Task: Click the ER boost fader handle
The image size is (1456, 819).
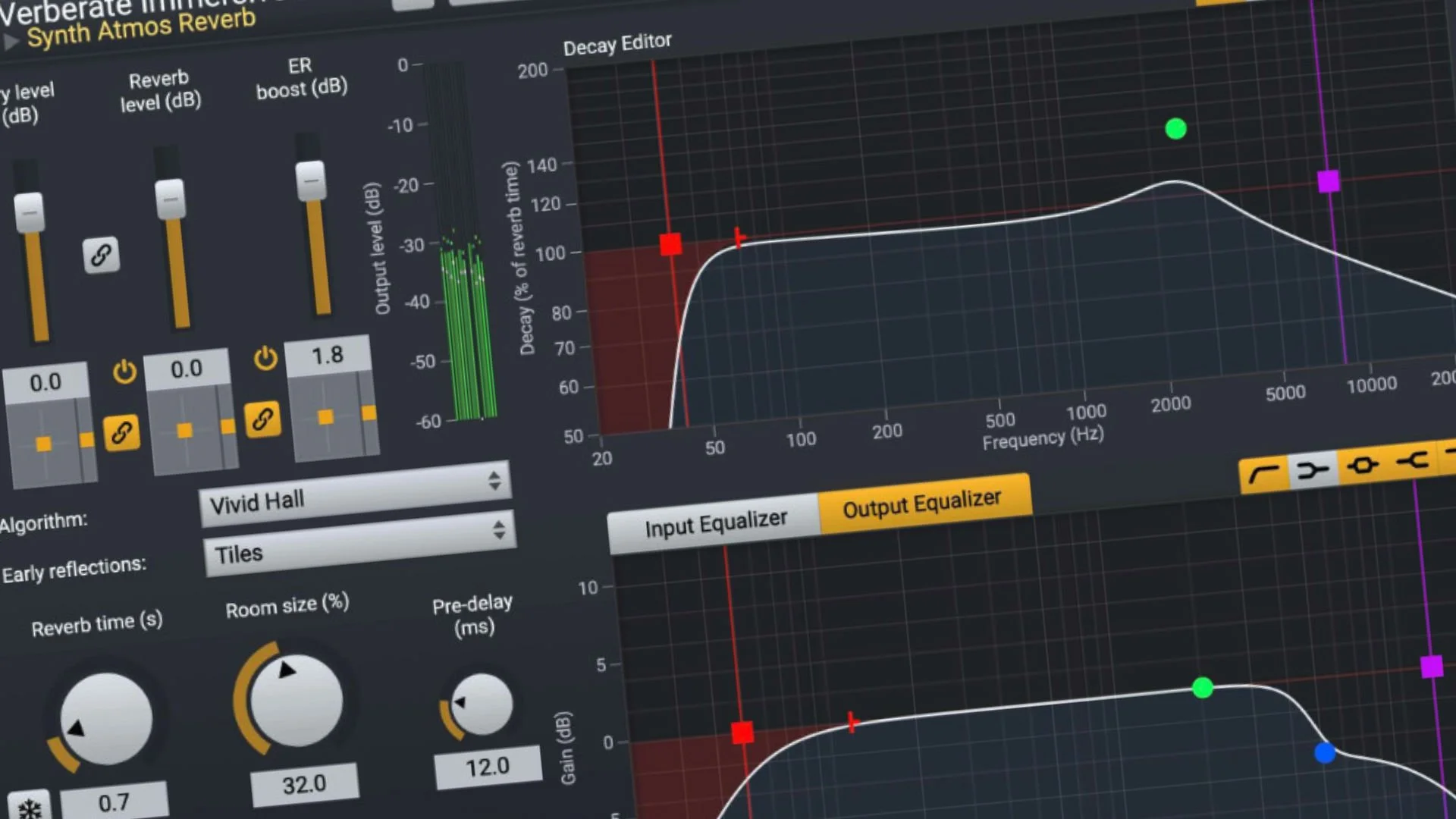Action: (x=311, y=180)
